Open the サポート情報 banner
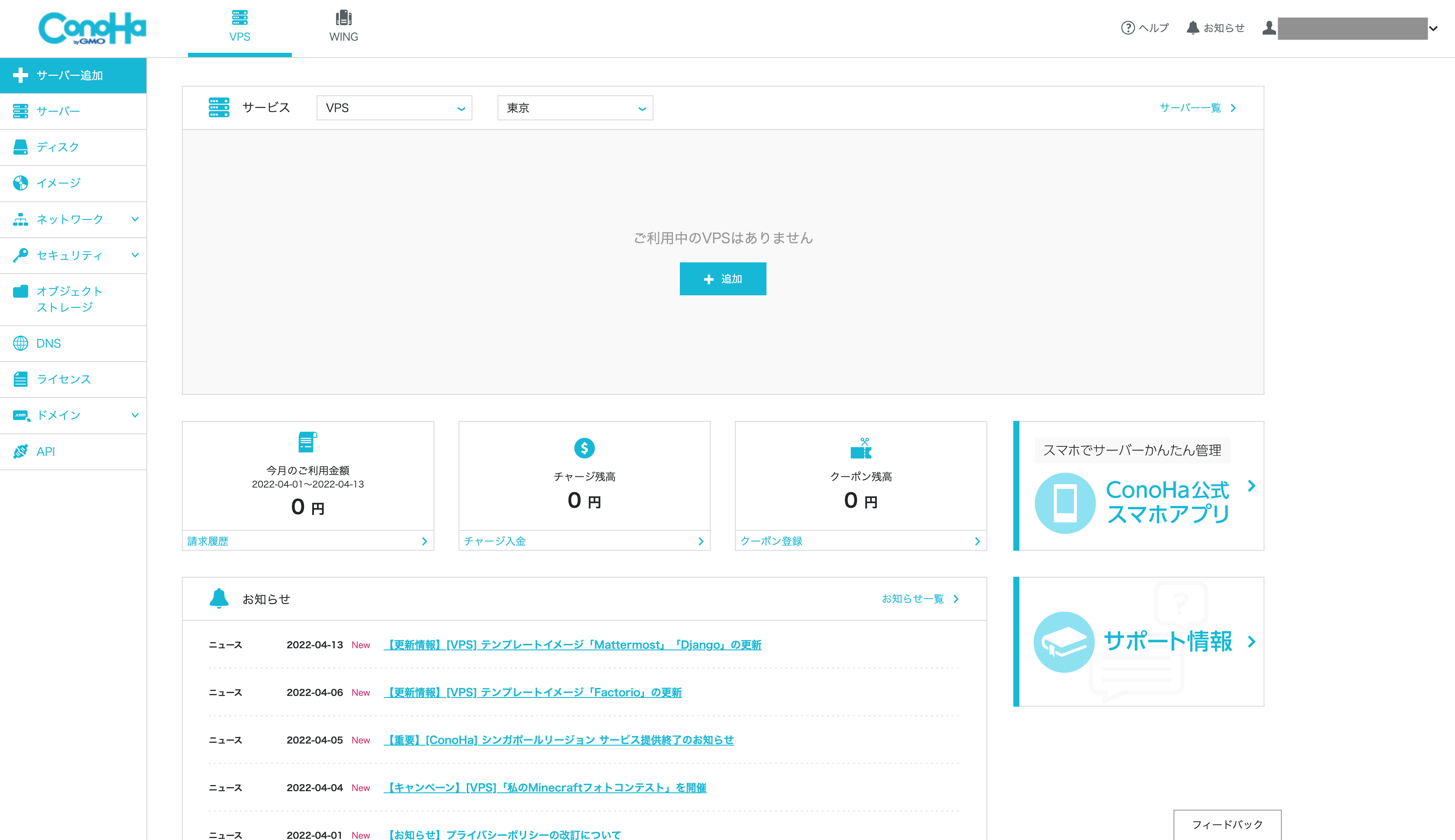 point(1138,642)
